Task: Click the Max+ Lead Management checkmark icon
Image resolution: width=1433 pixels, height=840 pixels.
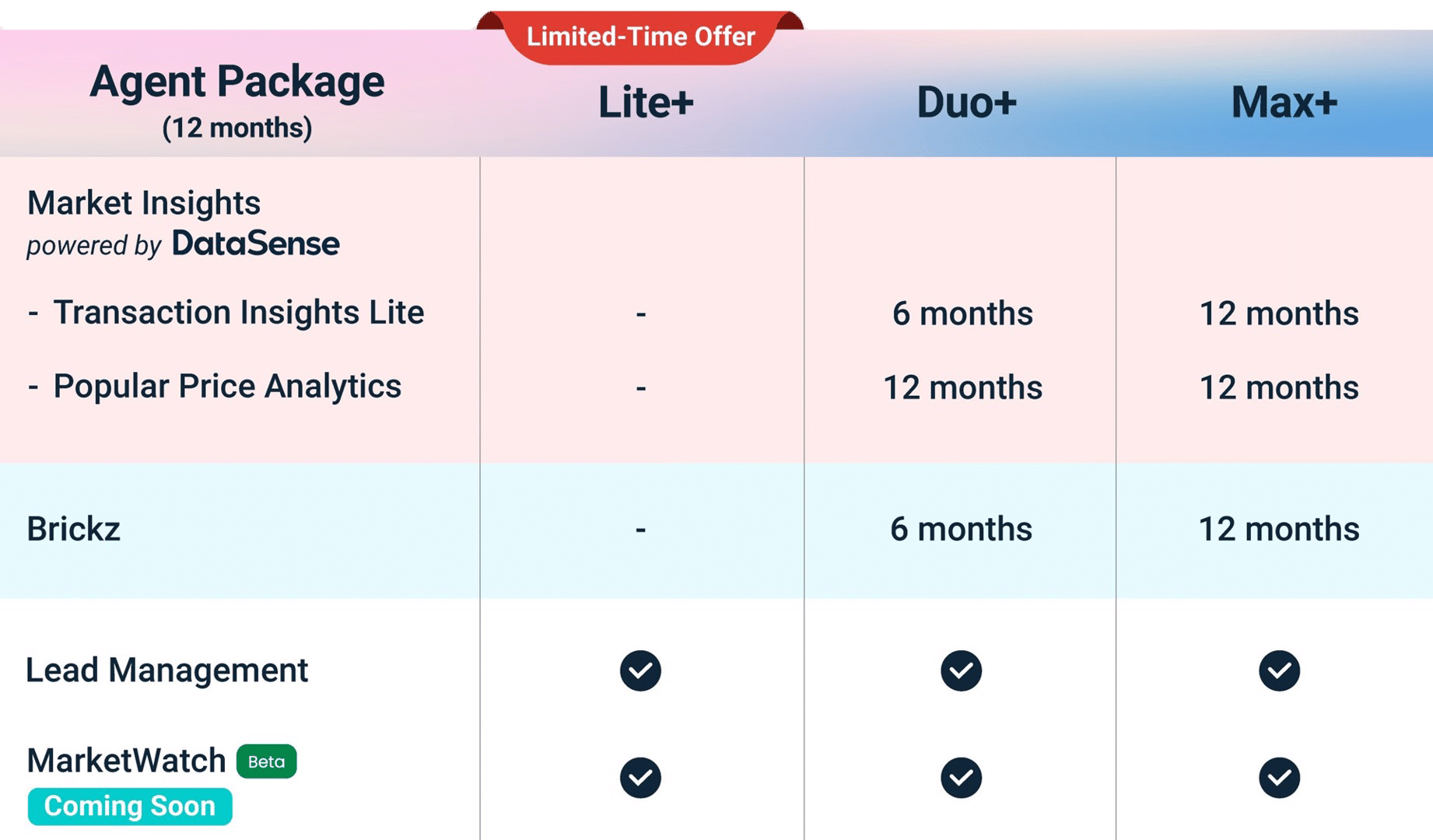Action: 1279,670
